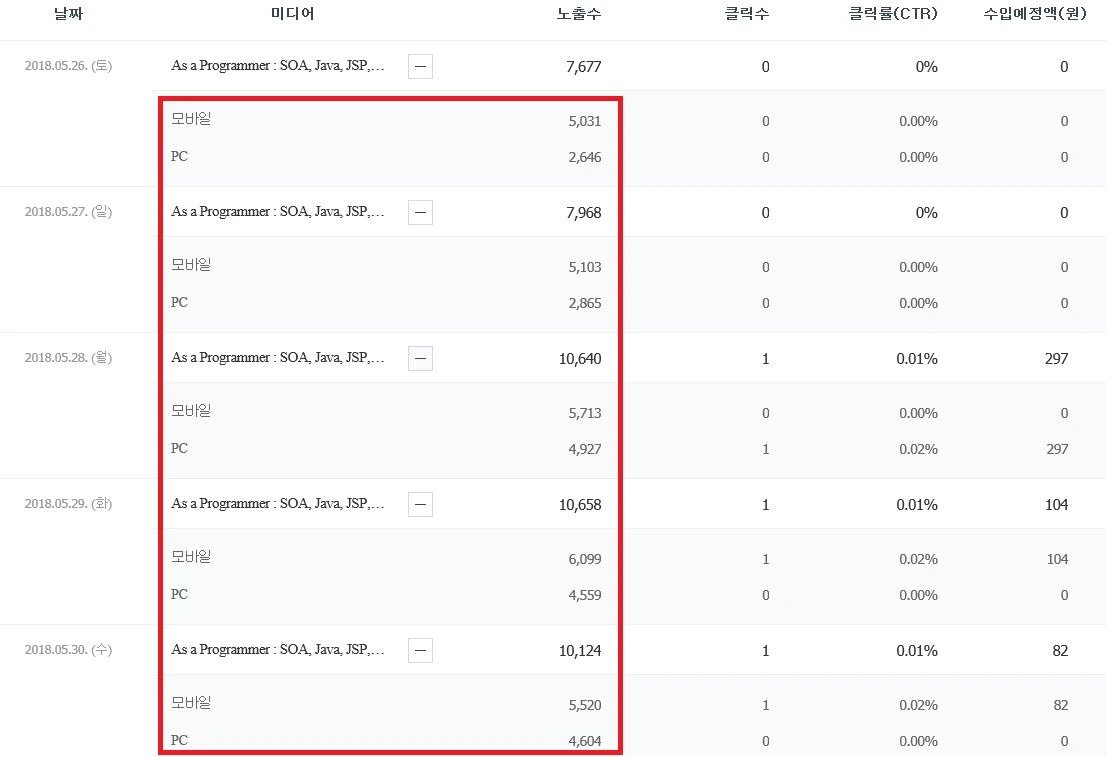The image size is (1120, 757).
Task: Open the 'As a Programmer' media link for 2018.05.26
Action: tap(280, 66)
